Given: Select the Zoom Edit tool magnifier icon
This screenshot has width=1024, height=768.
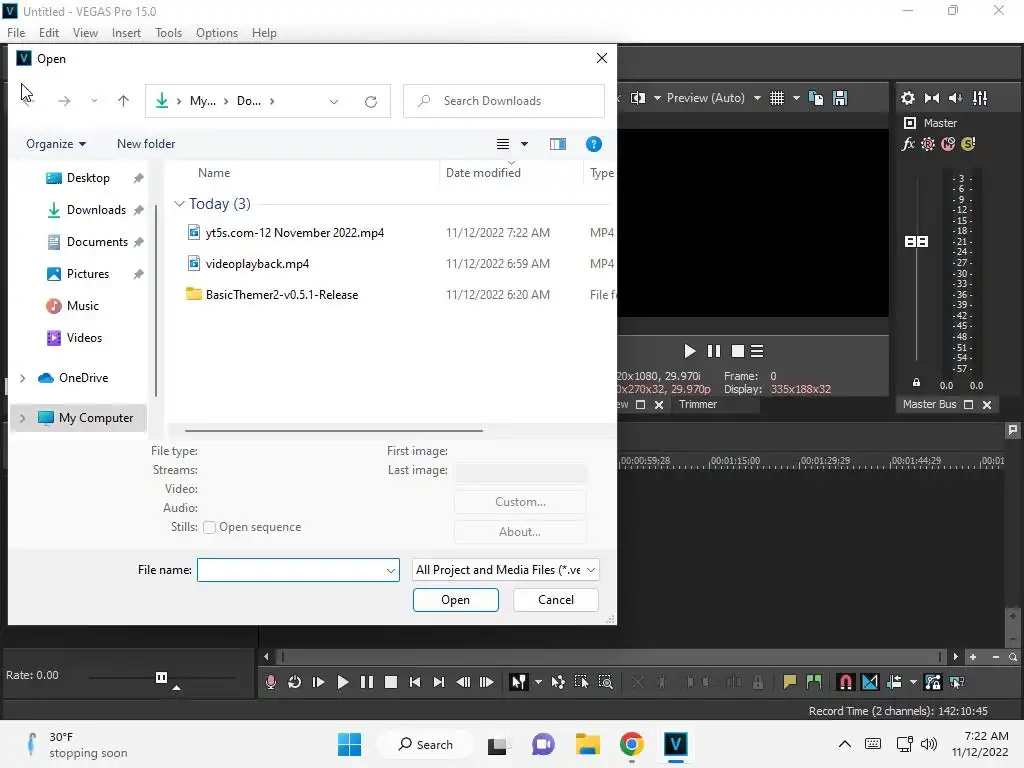Looking at the screenshot, I should pos(605,682).
